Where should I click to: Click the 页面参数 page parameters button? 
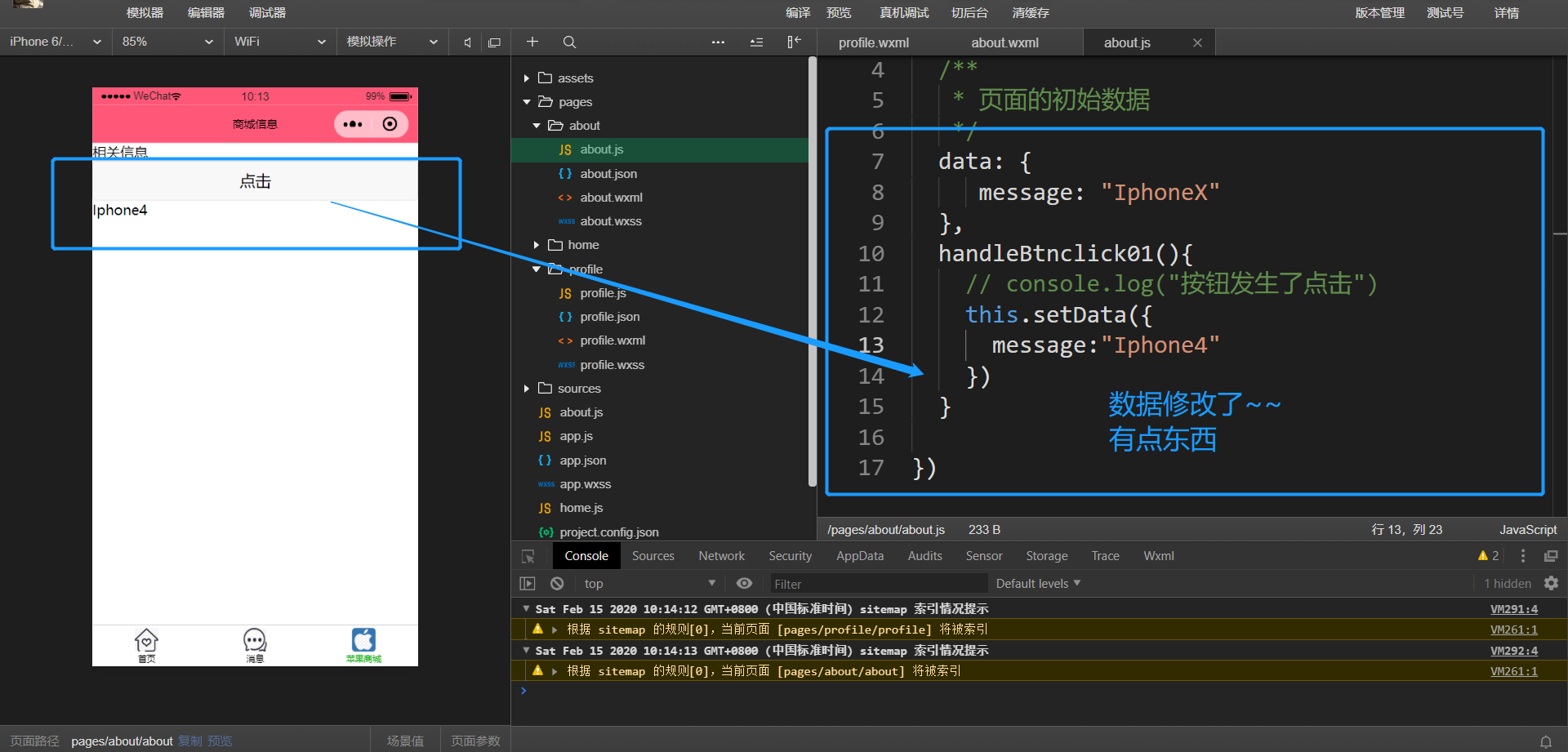(475, 741)
